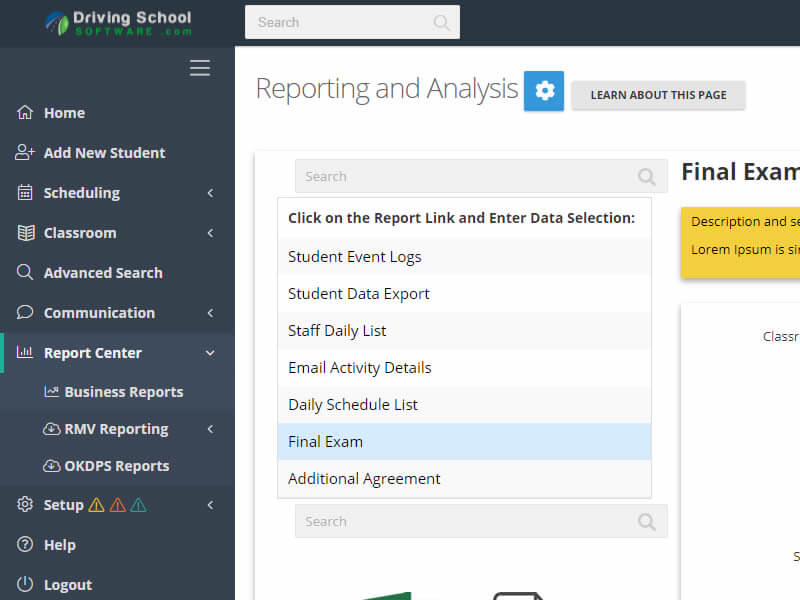
Task: Click the Home house icon
Action: pos(25,113)
